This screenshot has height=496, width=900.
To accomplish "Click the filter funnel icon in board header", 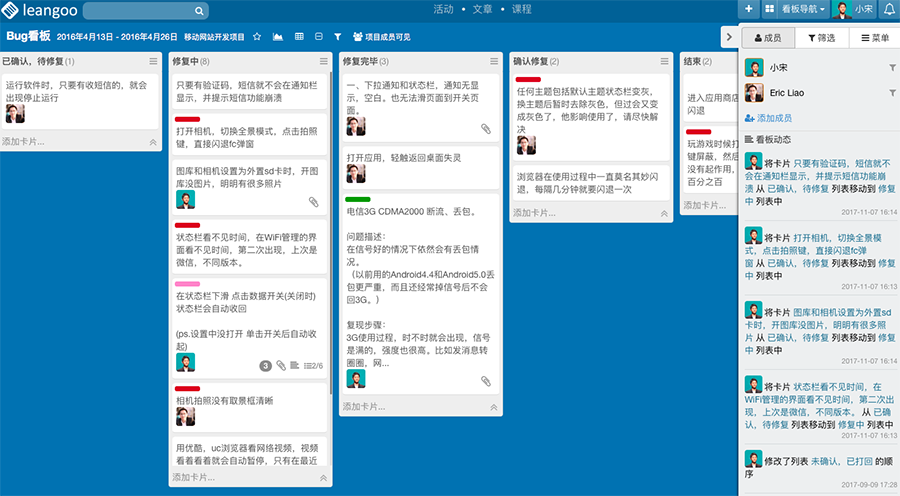I will [337, 37].
